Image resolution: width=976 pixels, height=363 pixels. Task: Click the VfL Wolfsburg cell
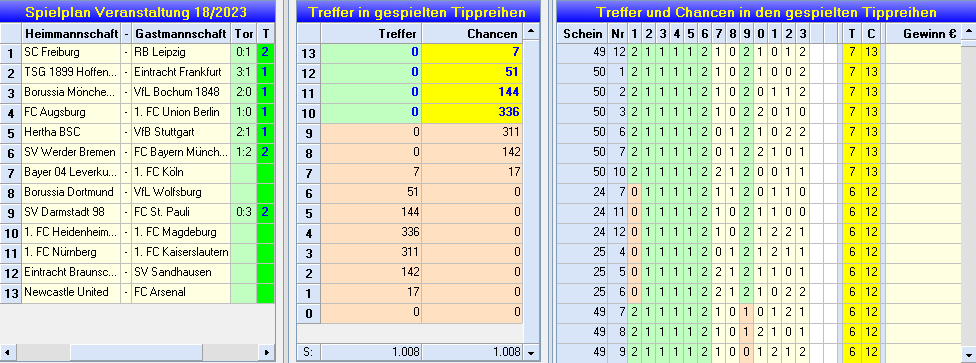[x=181, y=192]
